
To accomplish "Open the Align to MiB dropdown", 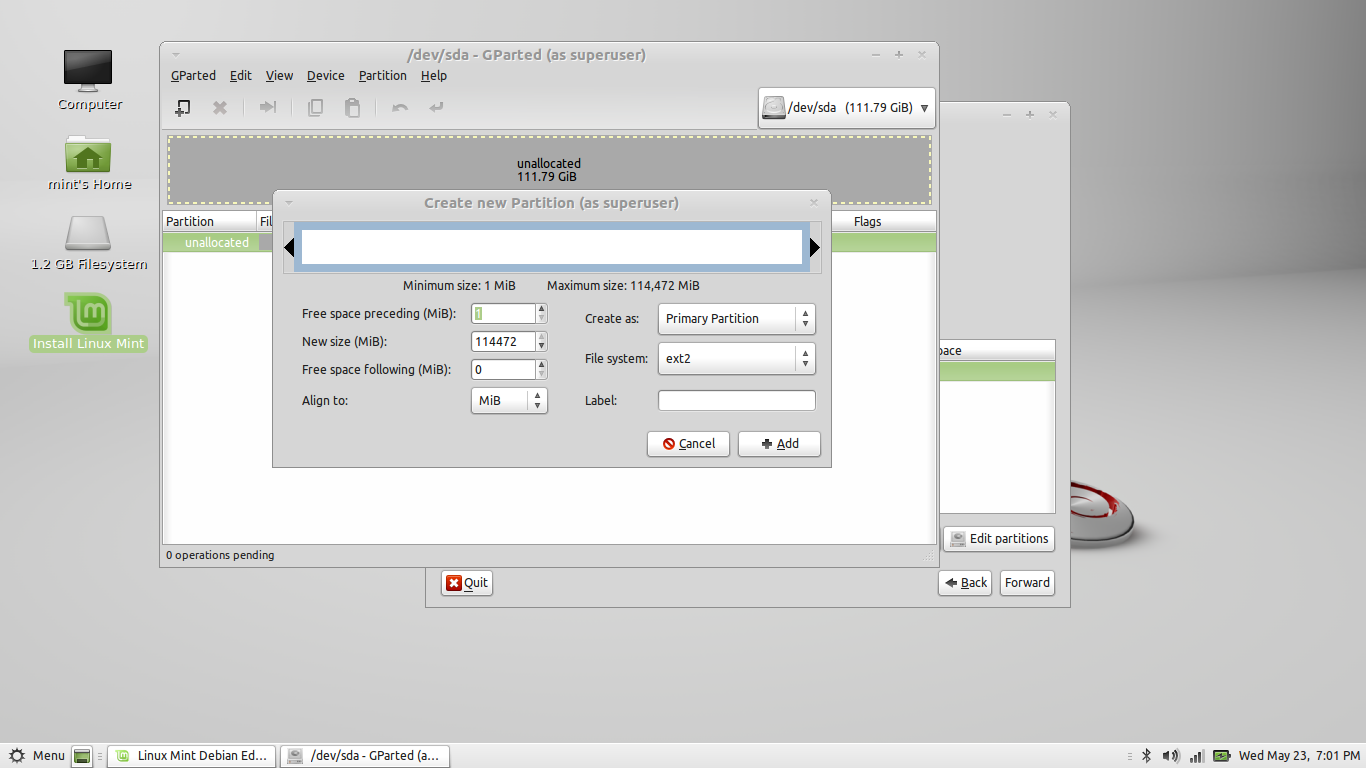I will pos(509,400).
